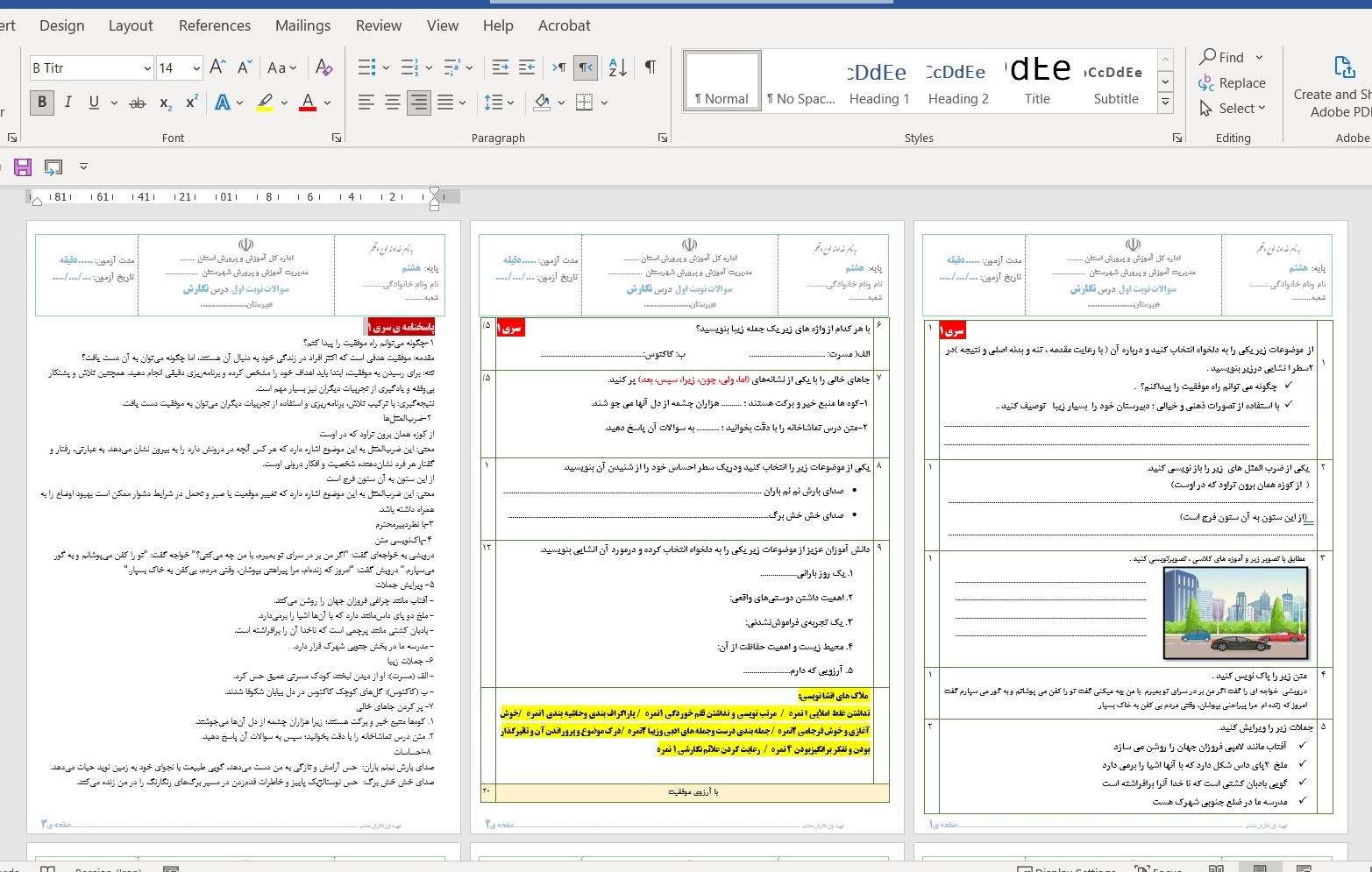Toggle Bold formatting
1372x872 pixels.
click(x=41, y=103)
